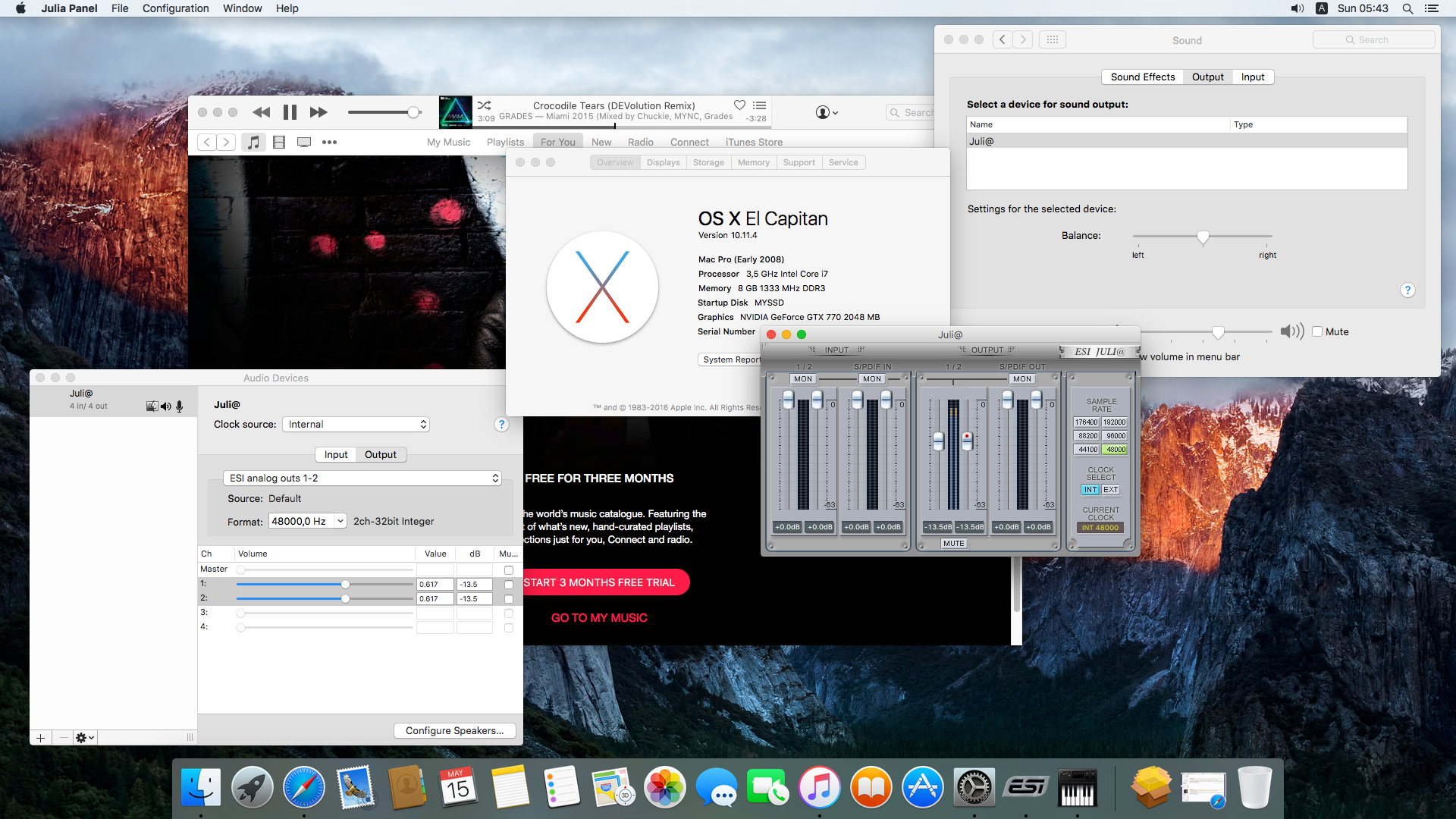The image size is (1456, 819).
Task: Click START 3 MONTHS FREE TRIAL
Action: click(x=599, y=582)
